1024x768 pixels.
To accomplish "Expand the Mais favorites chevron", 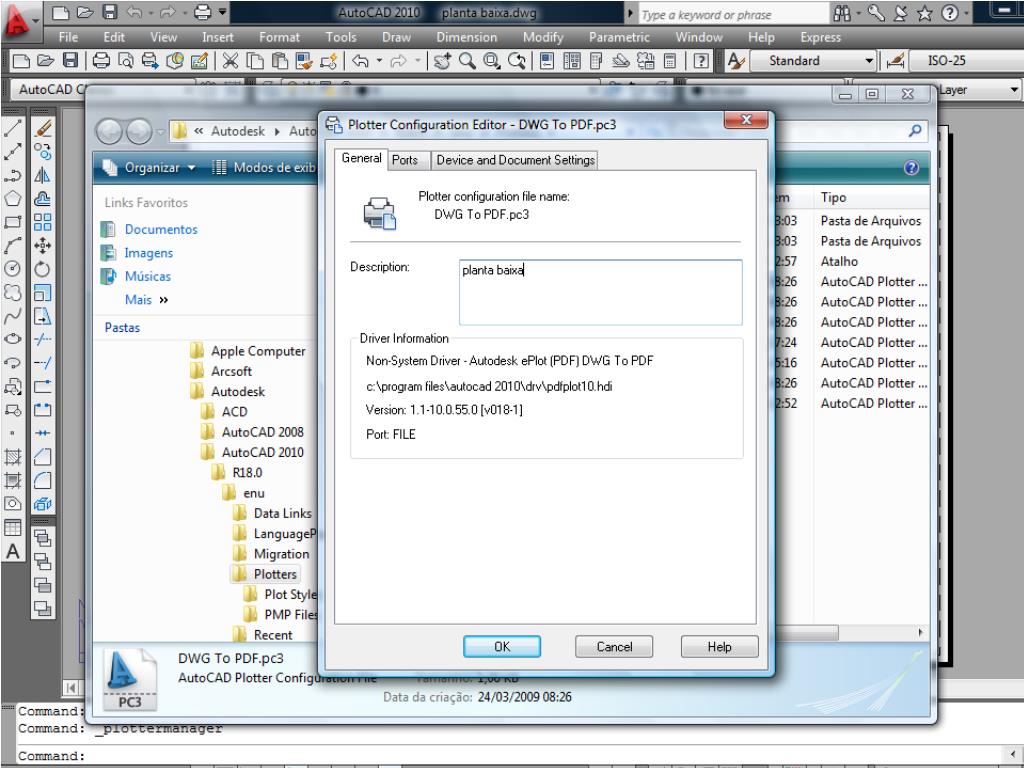I will pyautogui.click(x=163, y=300).
